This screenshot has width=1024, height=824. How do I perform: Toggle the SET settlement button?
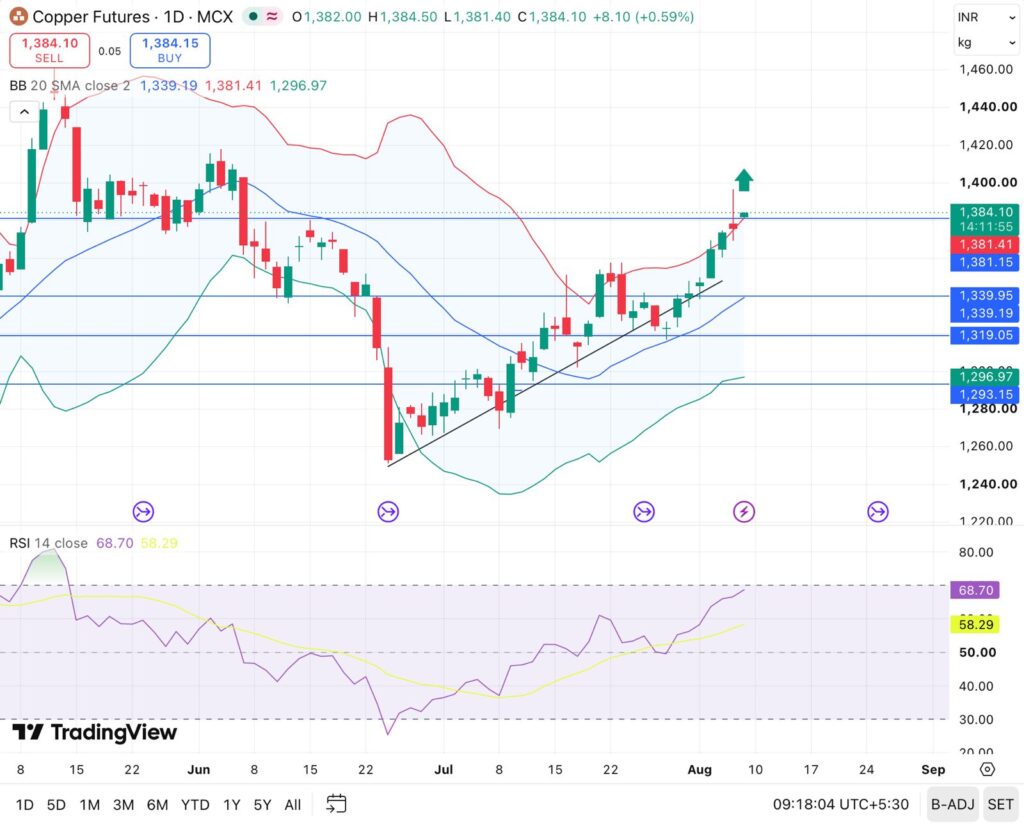coord(1000,804)
